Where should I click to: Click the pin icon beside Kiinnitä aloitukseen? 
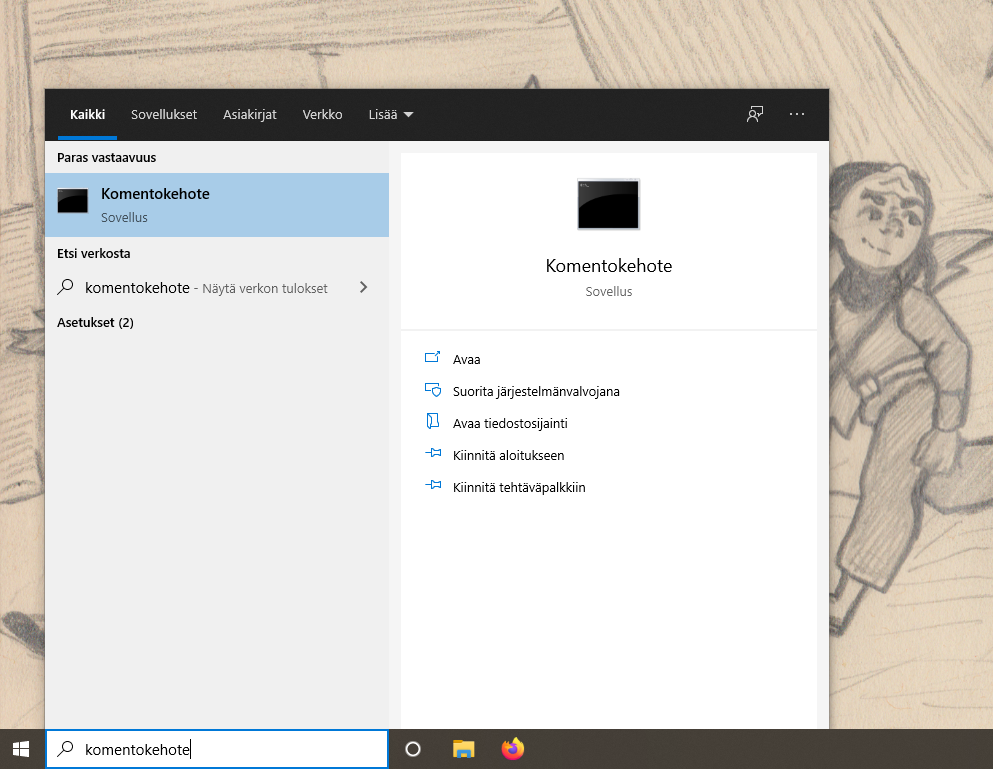[x=433, y=454]
